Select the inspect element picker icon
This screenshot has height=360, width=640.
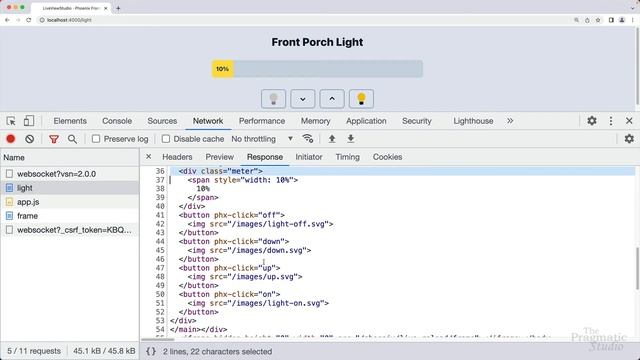pos(11,121)
